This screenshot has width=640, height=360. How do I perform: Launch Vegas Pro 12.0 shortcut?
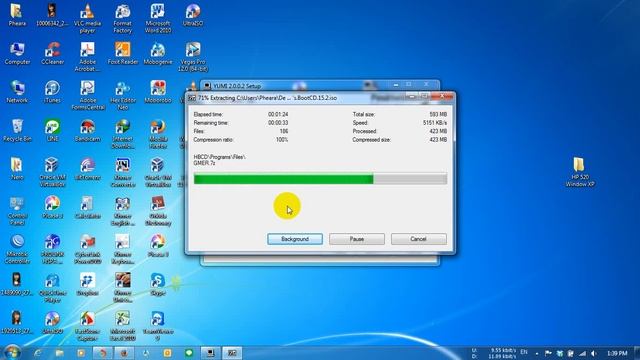tap(193, 57)
